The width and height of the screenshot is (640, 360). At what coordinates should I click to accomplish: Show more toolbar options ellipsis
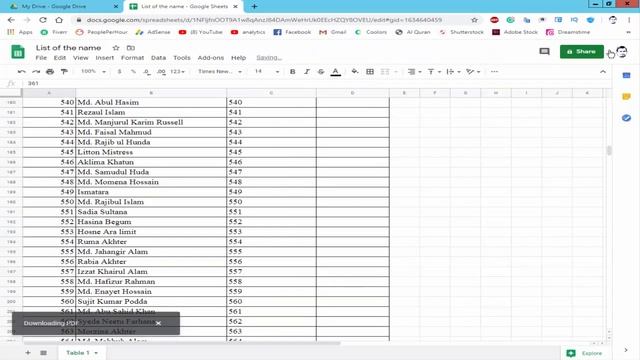494,72
